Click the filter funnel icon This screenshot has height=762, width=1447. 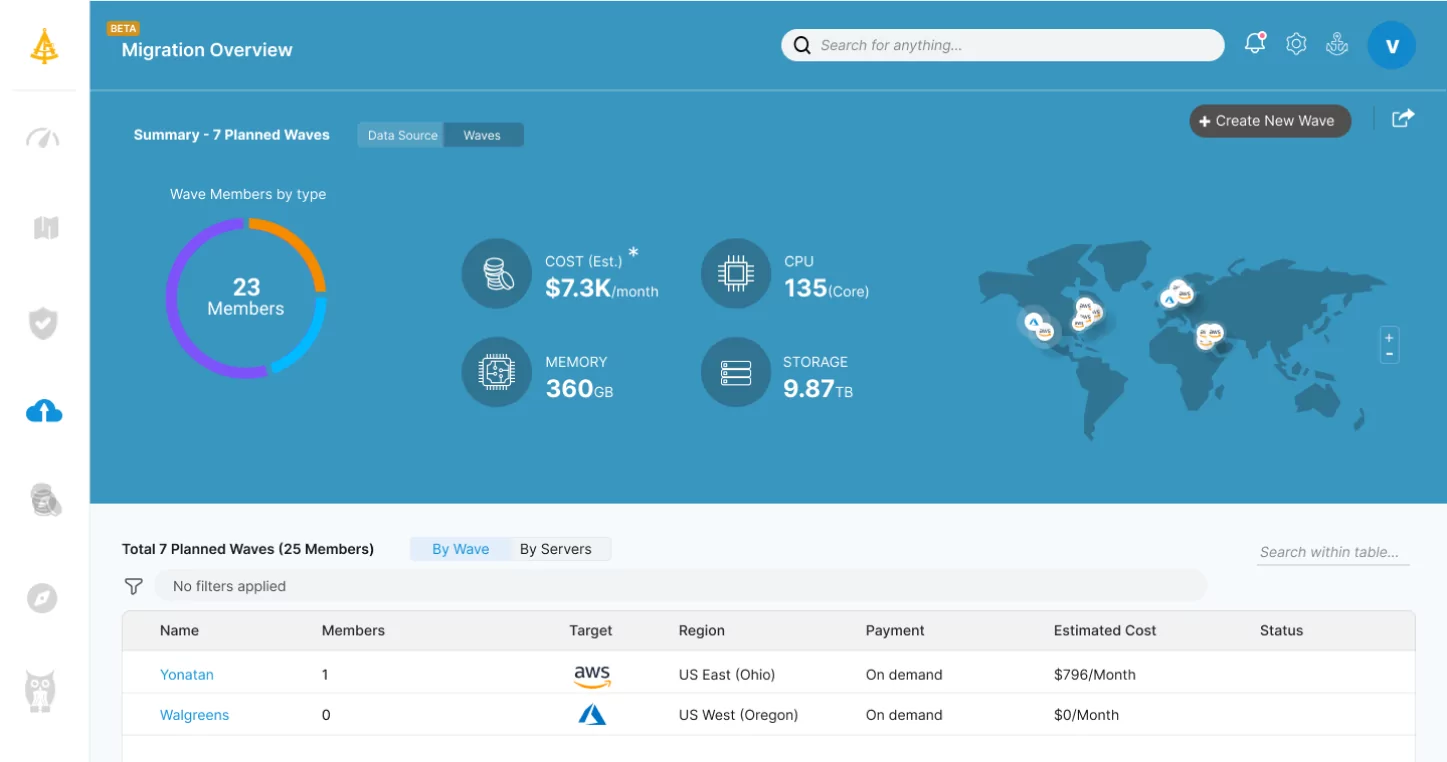pyautogui.click(x=133, y=586)
